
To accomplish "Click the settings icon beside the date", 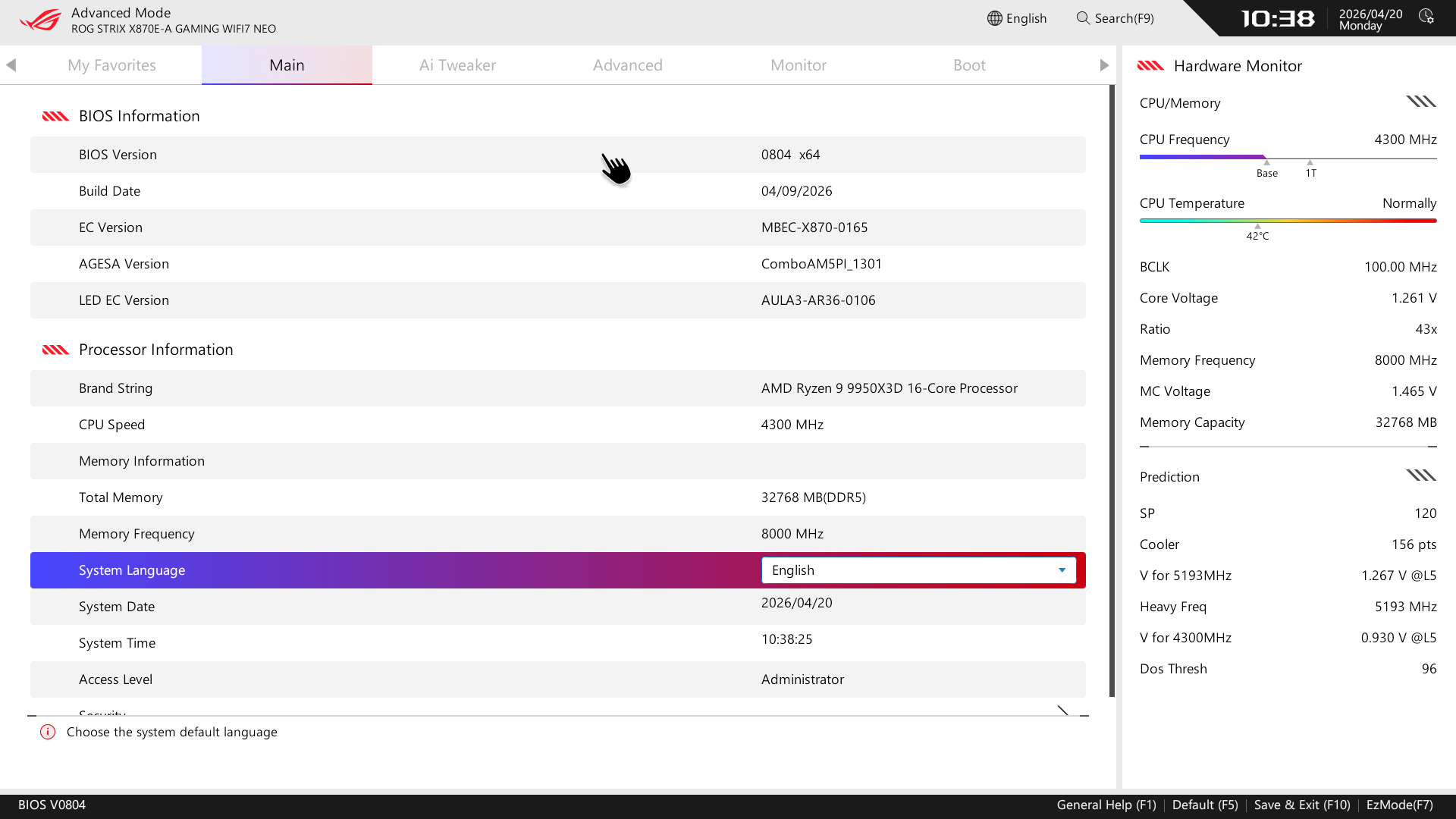I will pos(1426,17).
